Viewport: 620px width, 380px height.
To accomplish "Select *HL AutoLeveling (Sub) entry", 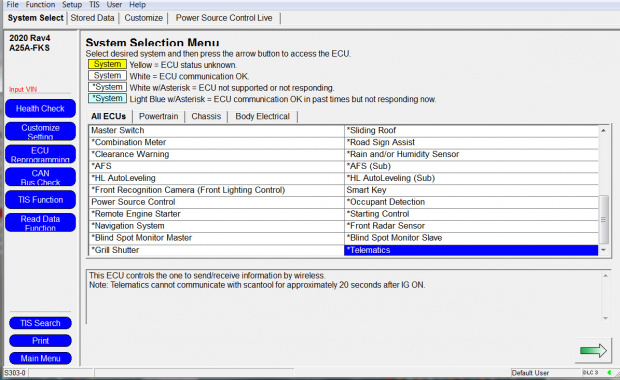I will pos(471,178).
